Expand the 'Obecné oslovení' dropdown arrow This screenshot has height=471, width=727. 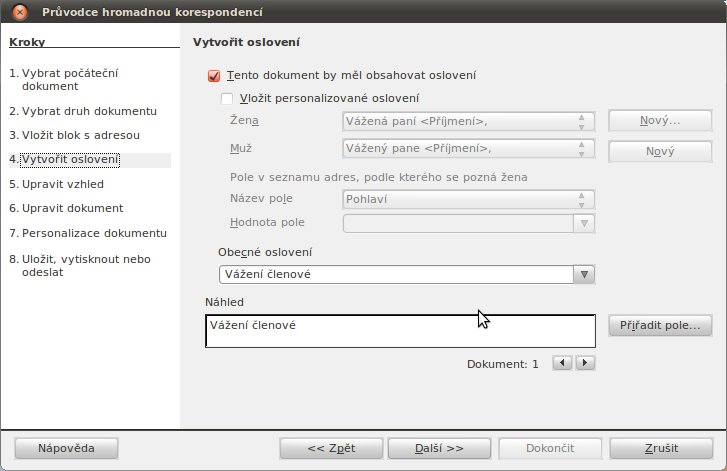[584, 274]
